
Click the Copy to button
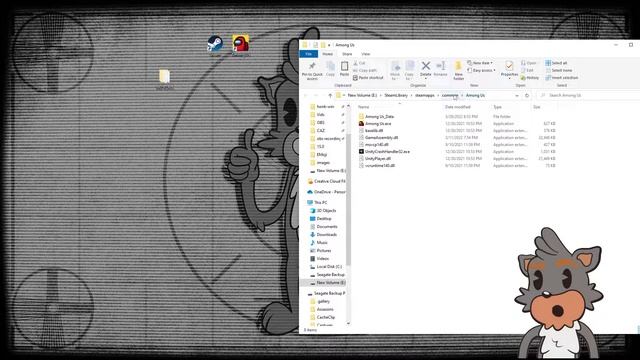[409, 71]
